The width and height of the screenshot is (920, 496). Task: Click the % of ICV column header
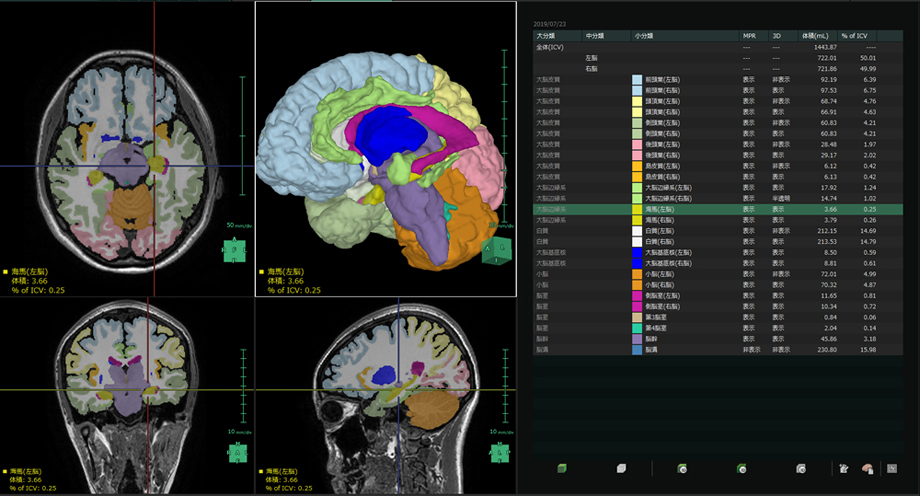pos(858,36)
